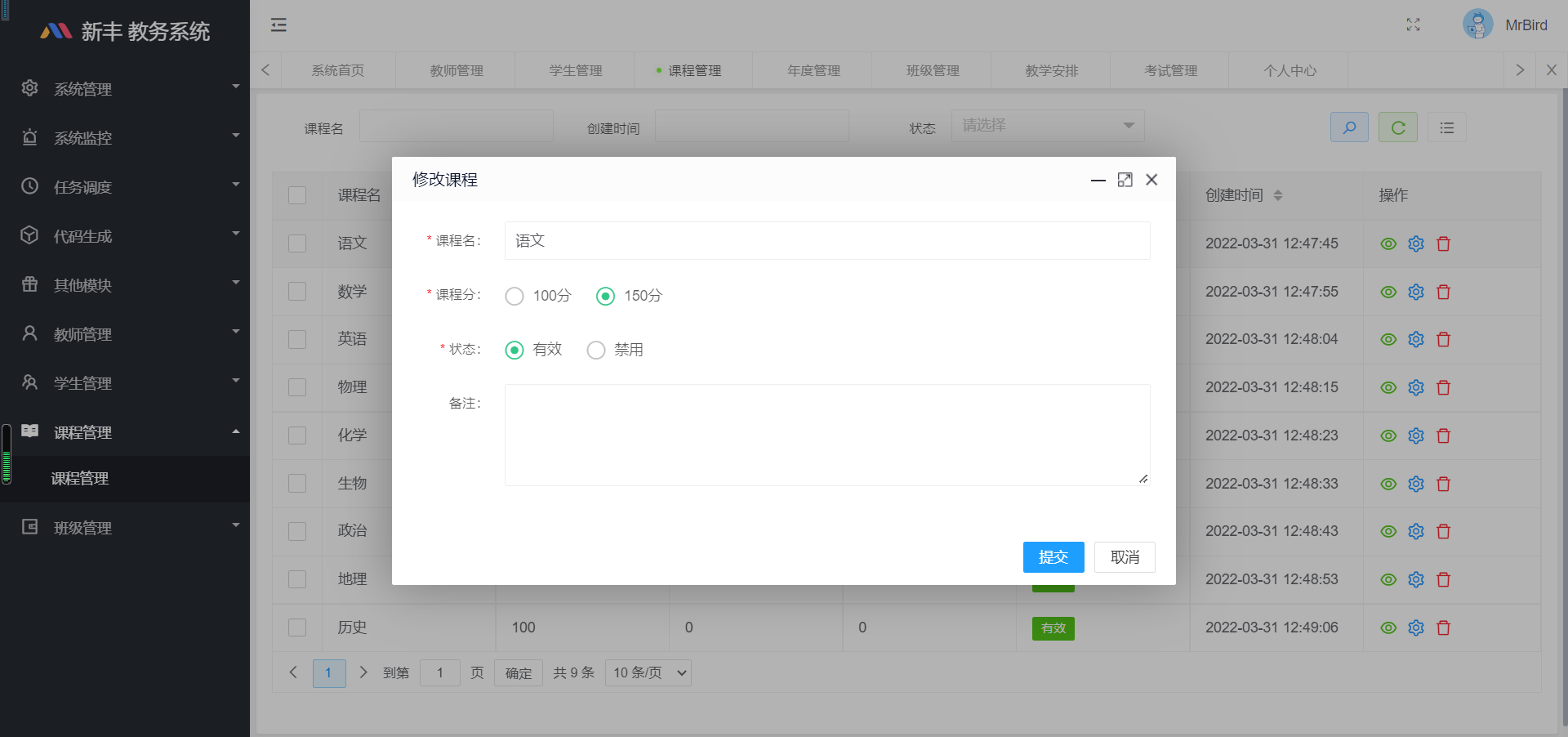Check the checkbox for the 物理 row

(297, 387)
